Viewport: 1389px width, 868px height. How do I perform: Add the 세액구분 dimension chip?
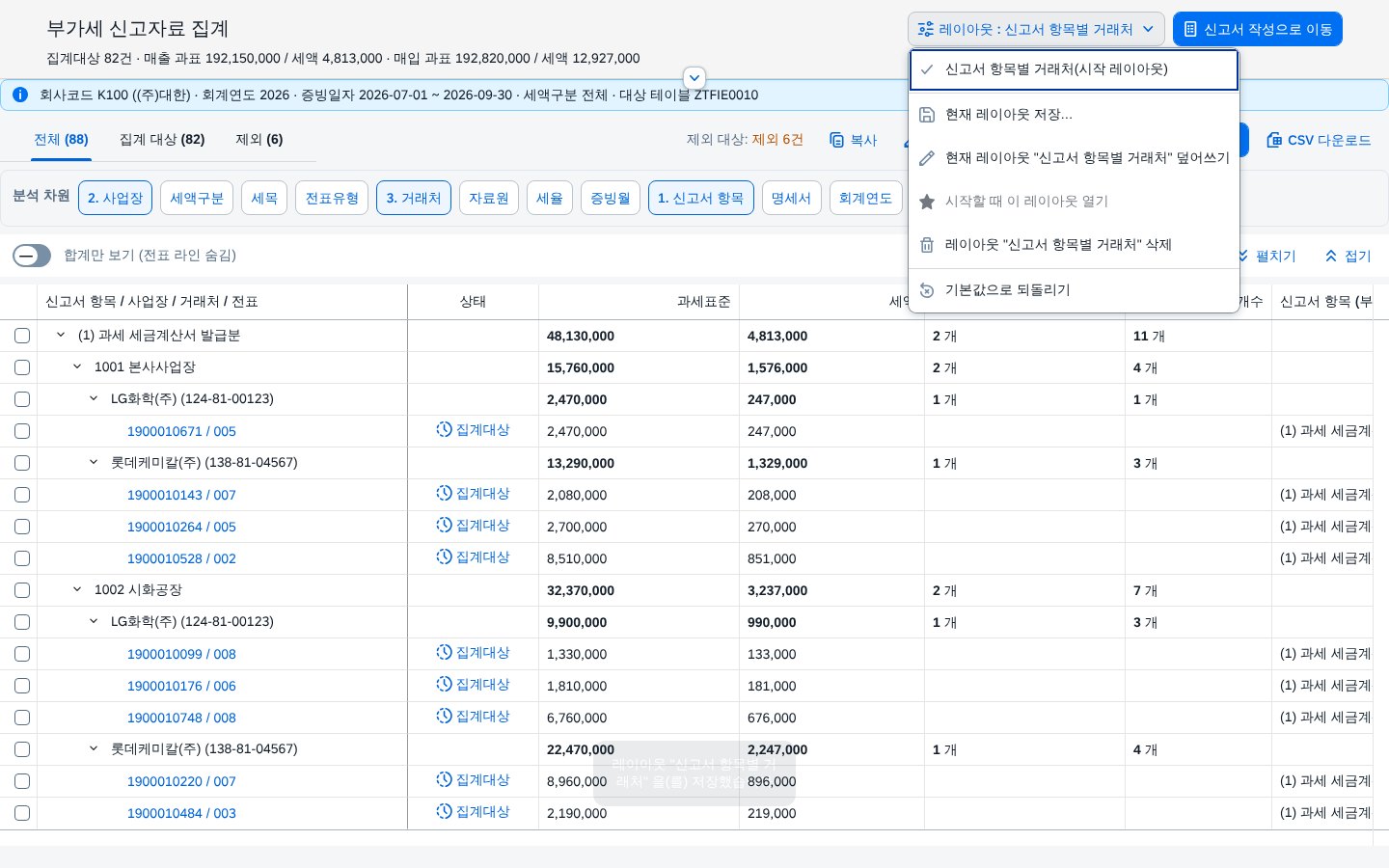click(x=197, y=198)
